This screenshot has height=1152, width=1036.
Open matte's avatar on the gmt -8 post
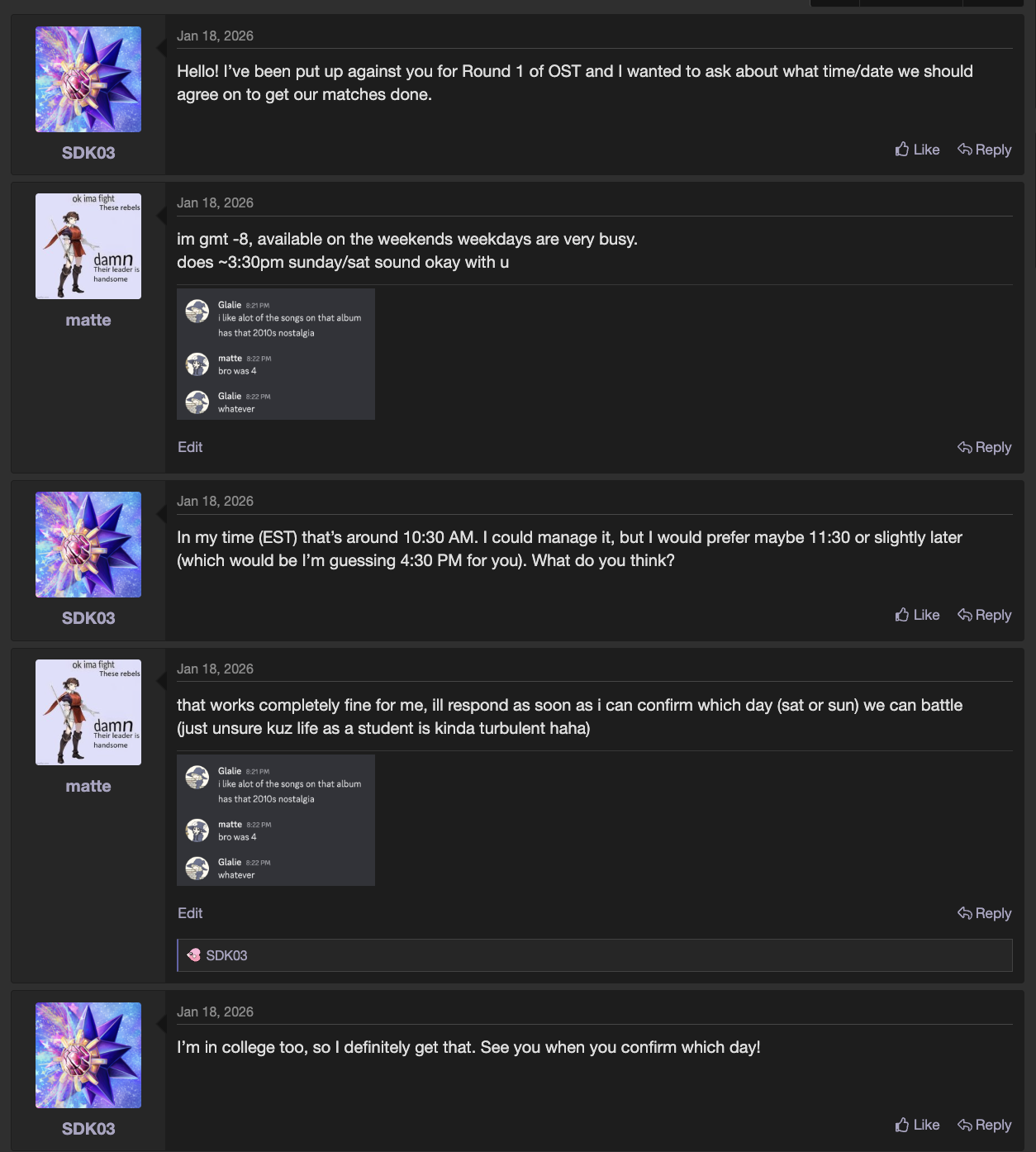point(88,246)
